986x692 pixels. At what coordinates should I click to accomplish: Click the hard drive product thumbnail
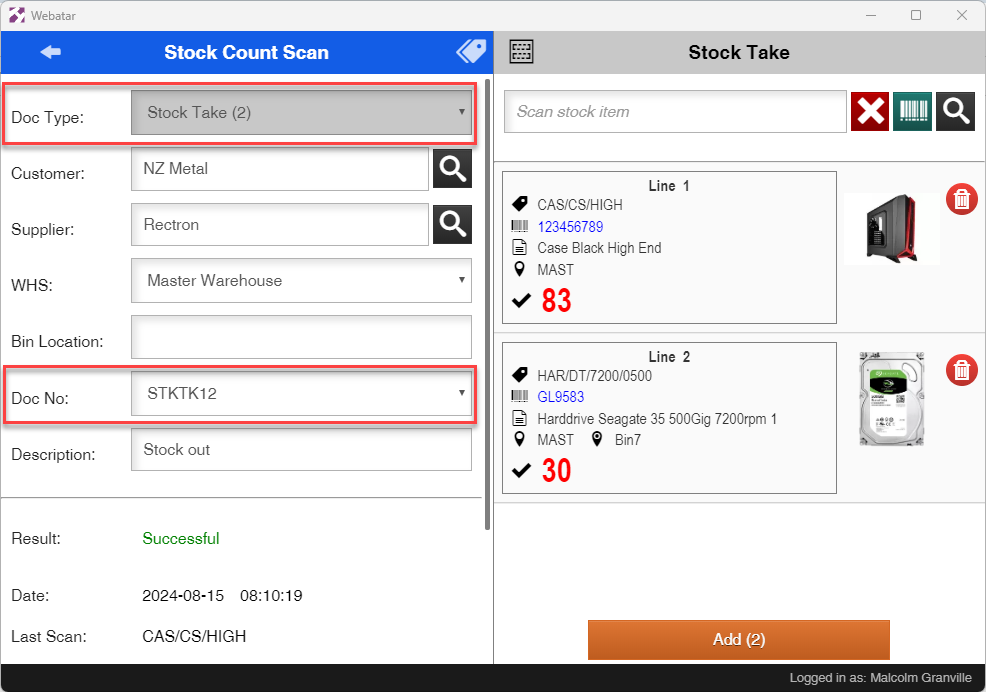892,398
